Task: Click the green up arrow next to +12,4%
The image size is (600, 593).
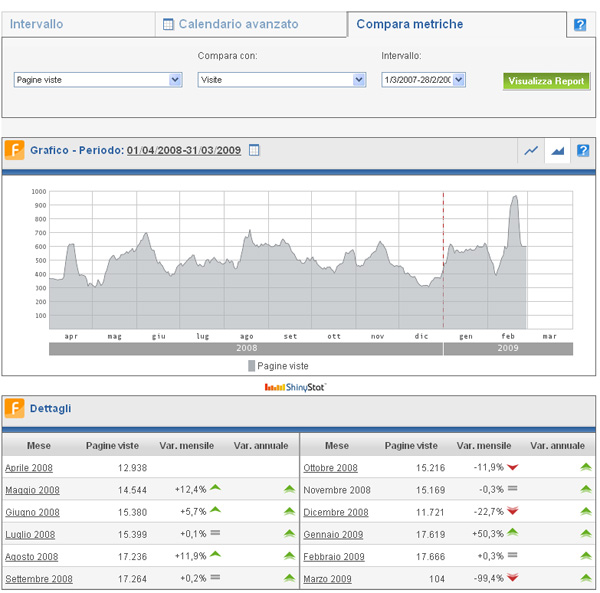Action: (x=215, y=487)
